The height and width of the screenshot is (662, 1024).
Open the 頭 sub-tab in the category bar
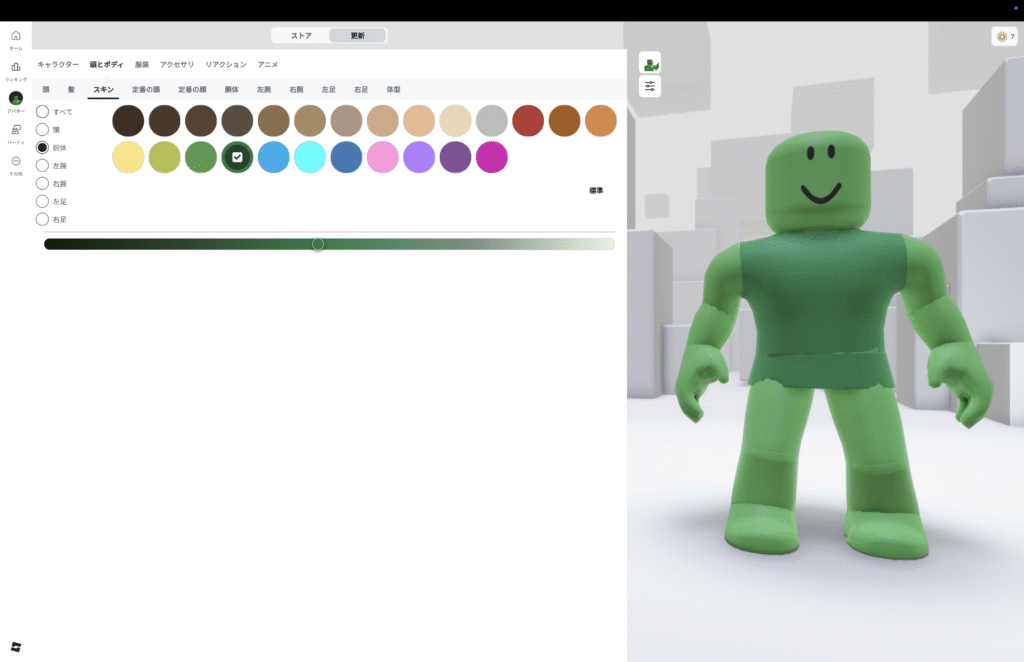click(x=46, y=89)
